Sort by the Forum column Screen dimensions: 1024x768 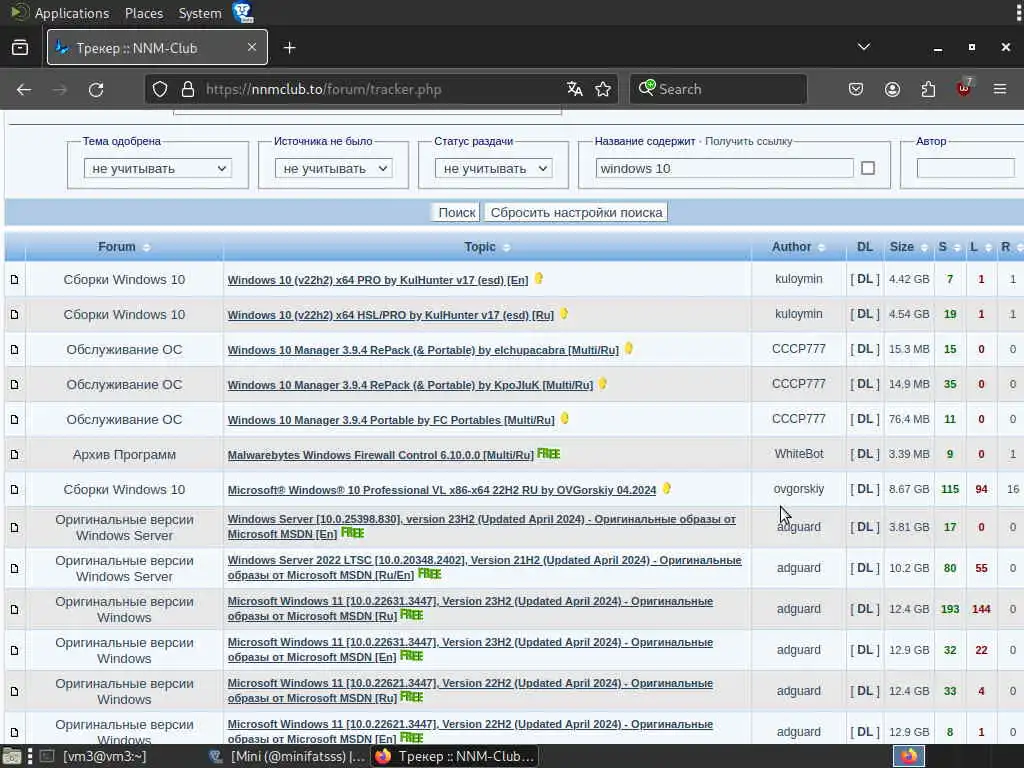117,247
